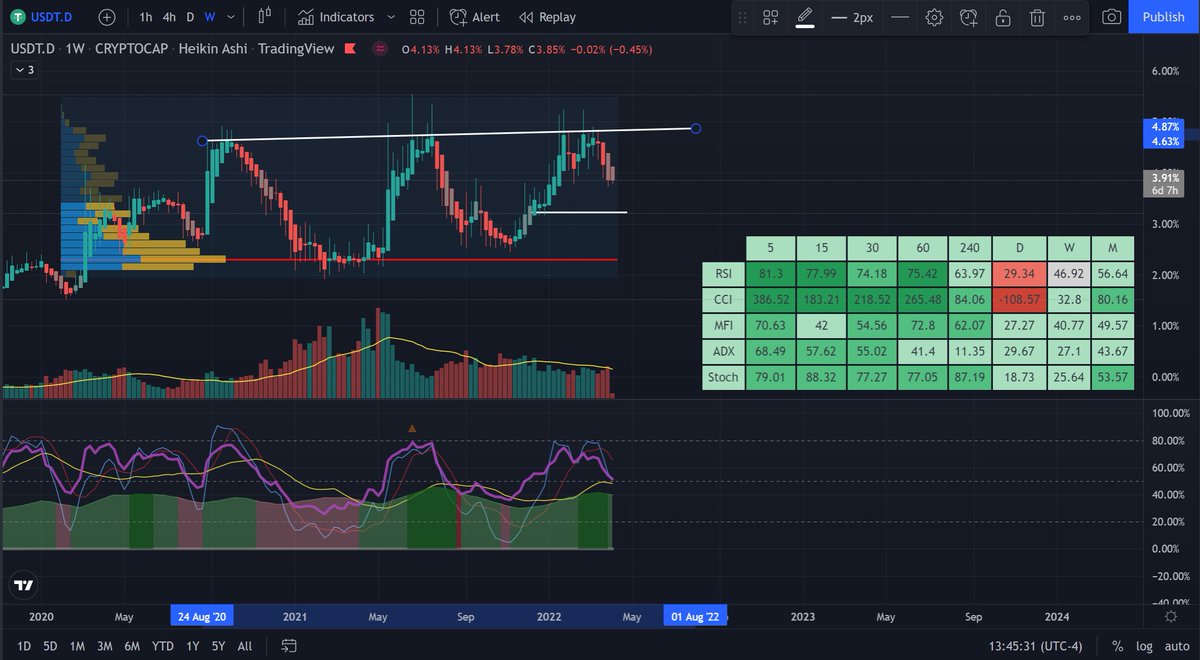Click the 240 column header in table
1200x660 pixels.
pyautogui.click(x=969, y=246)
